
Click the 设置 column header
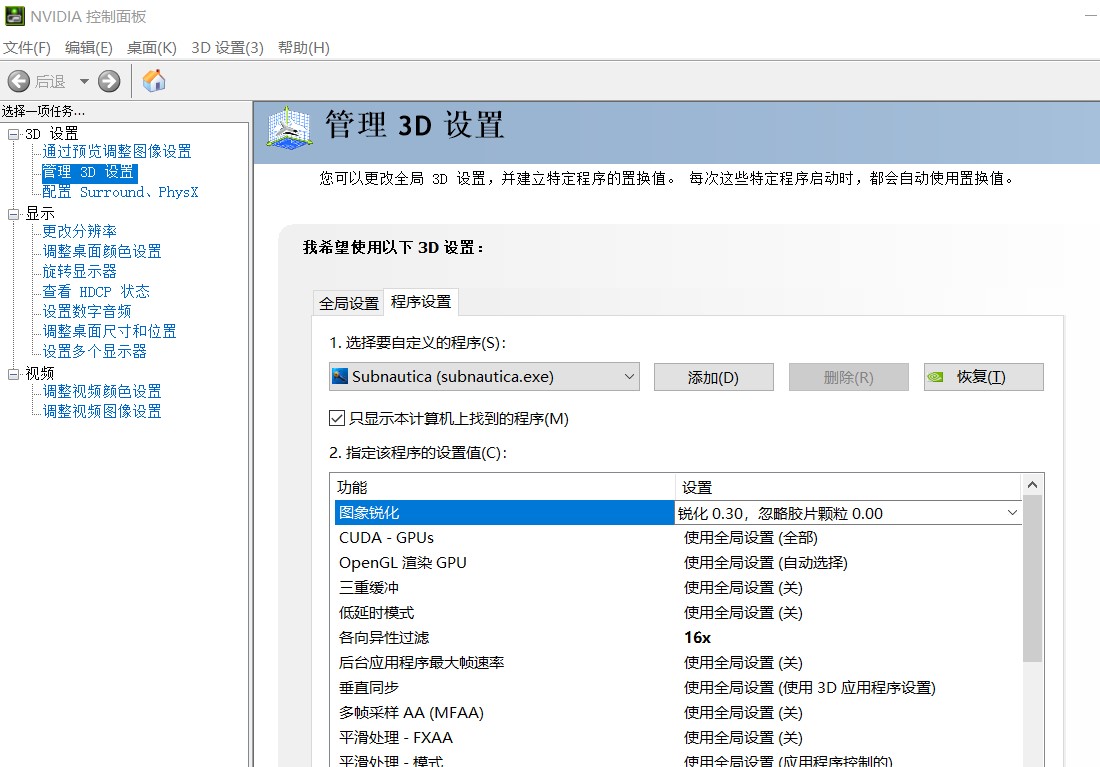848,487
